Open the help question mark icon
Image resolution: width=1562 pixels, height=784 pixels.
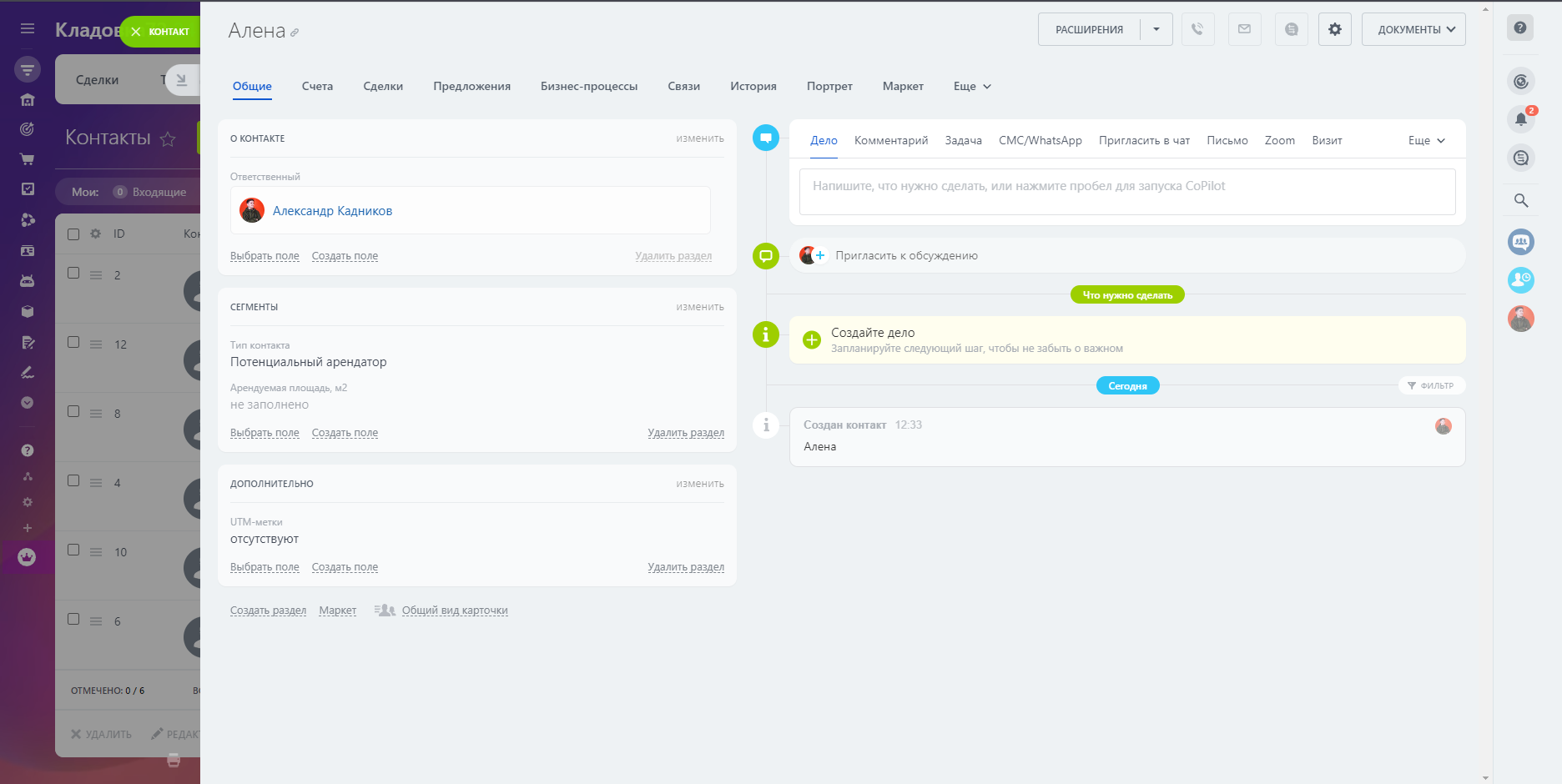pos(1520,28)
